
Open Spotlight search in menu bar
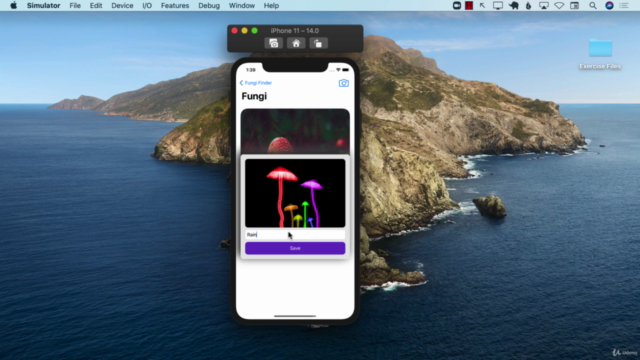(x=593, y=6)
